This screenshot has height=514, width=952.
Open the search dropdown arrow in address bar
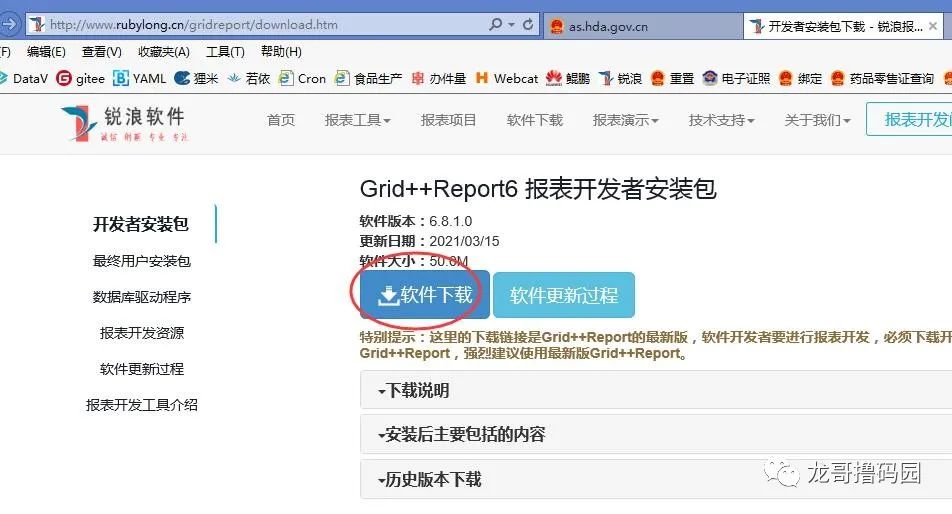pos(511,25)
